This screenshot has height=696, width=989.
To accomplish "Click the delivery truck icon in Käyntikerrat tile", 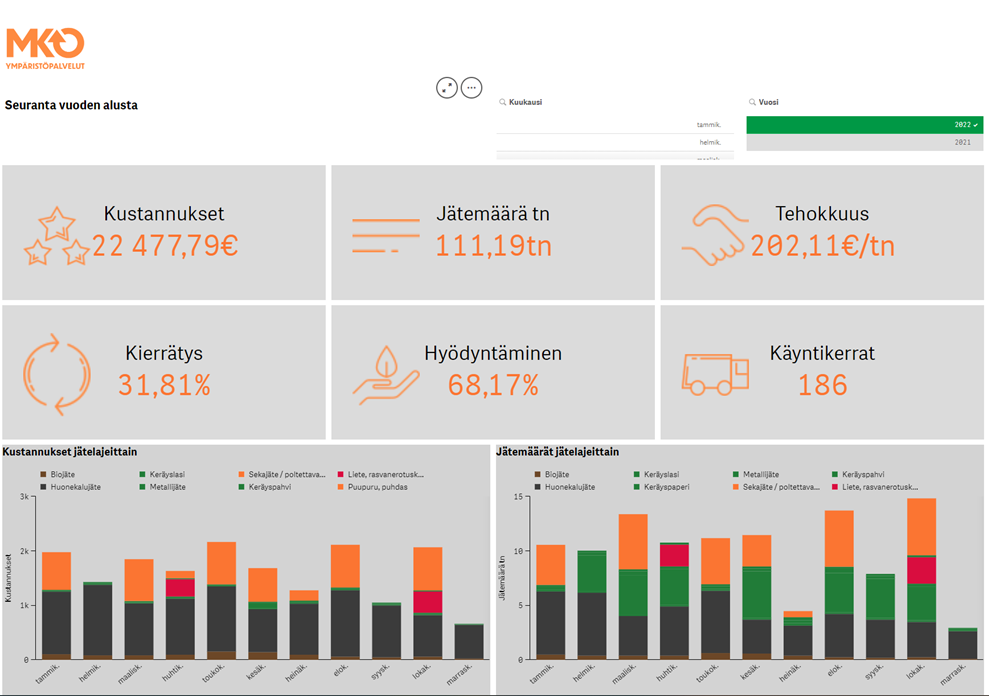I will [715, 374].
